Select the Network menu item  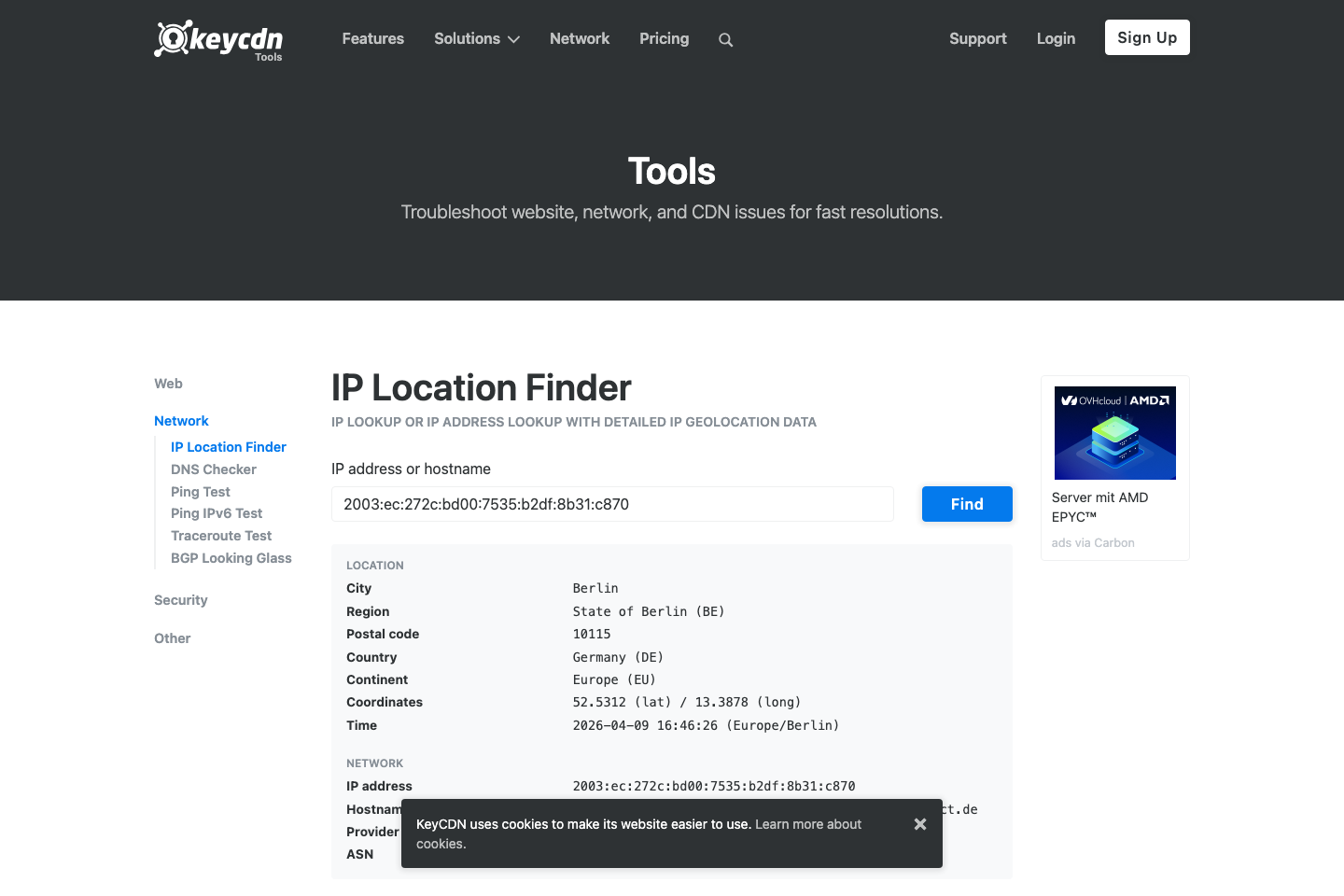[x=579, y=38]
